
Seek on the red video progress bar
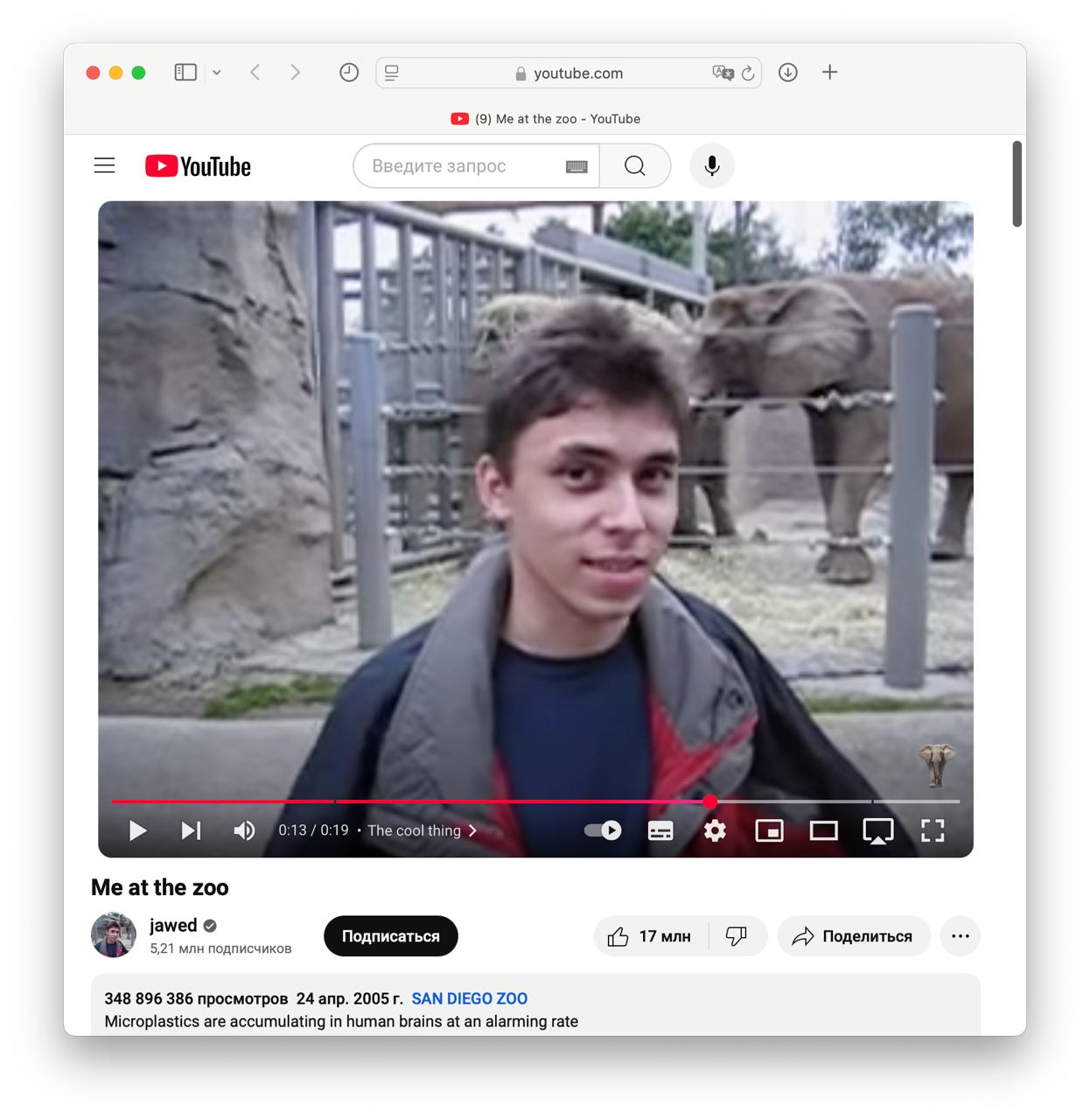point(525,801)
